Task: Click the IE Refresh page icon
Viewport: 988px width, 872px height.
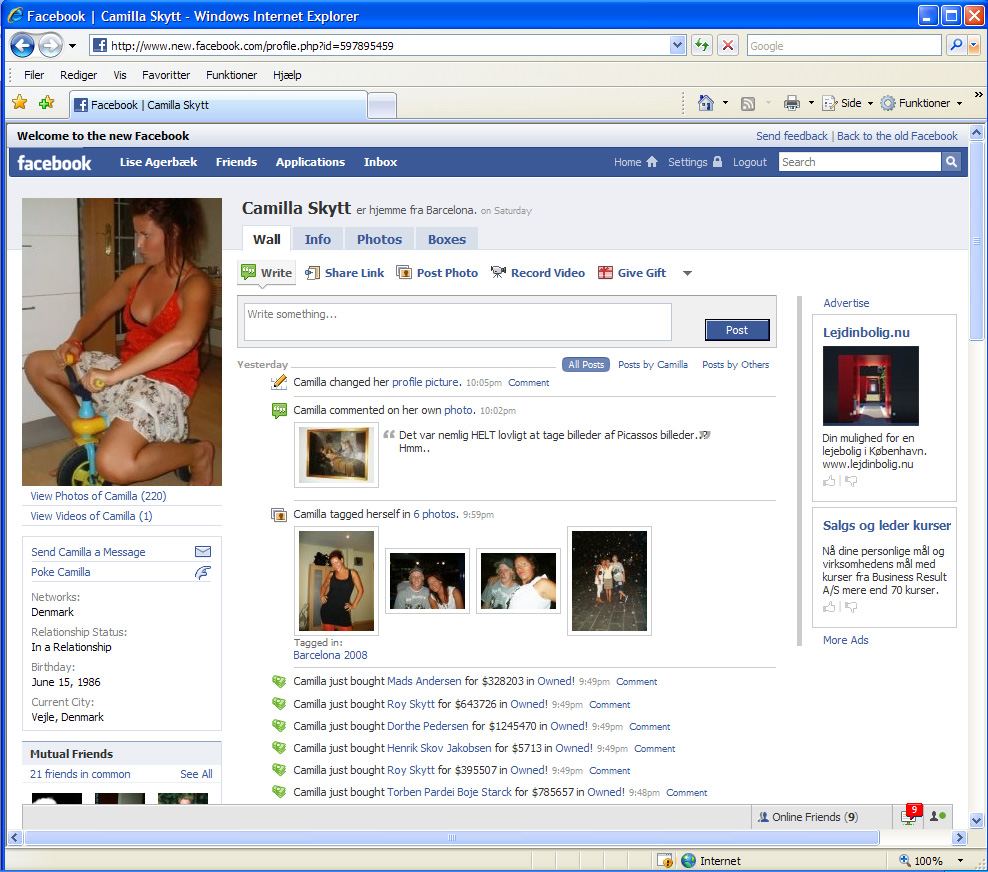Action: (701, 46)
